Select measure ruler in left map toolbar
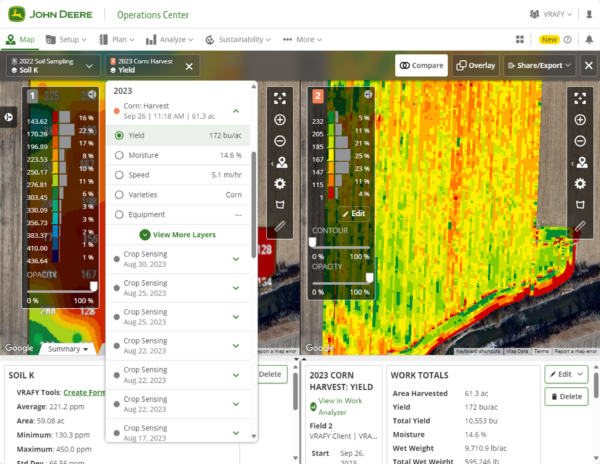600x464 pixels. (x=280, y=226)
